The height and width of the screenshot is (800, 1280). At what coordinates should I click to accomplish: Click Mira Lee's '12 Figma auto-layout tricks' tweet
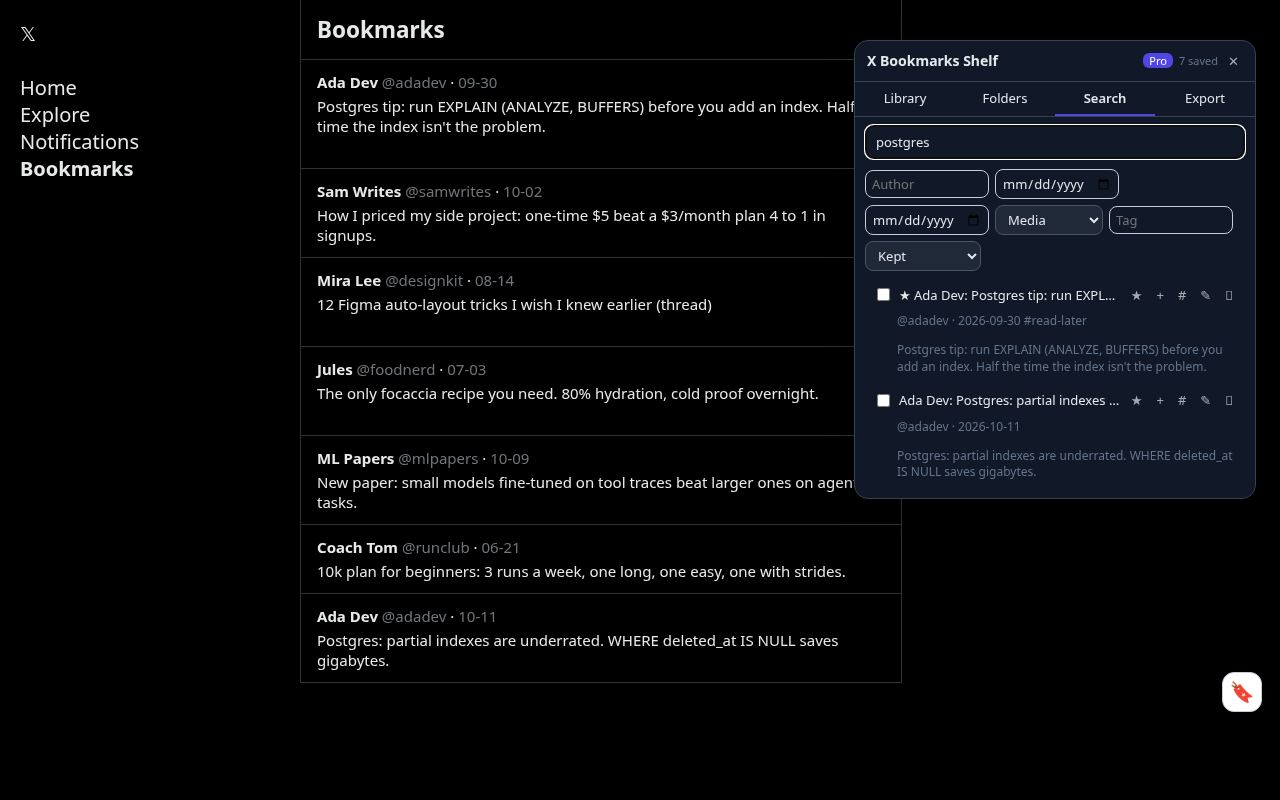(514, 305)
